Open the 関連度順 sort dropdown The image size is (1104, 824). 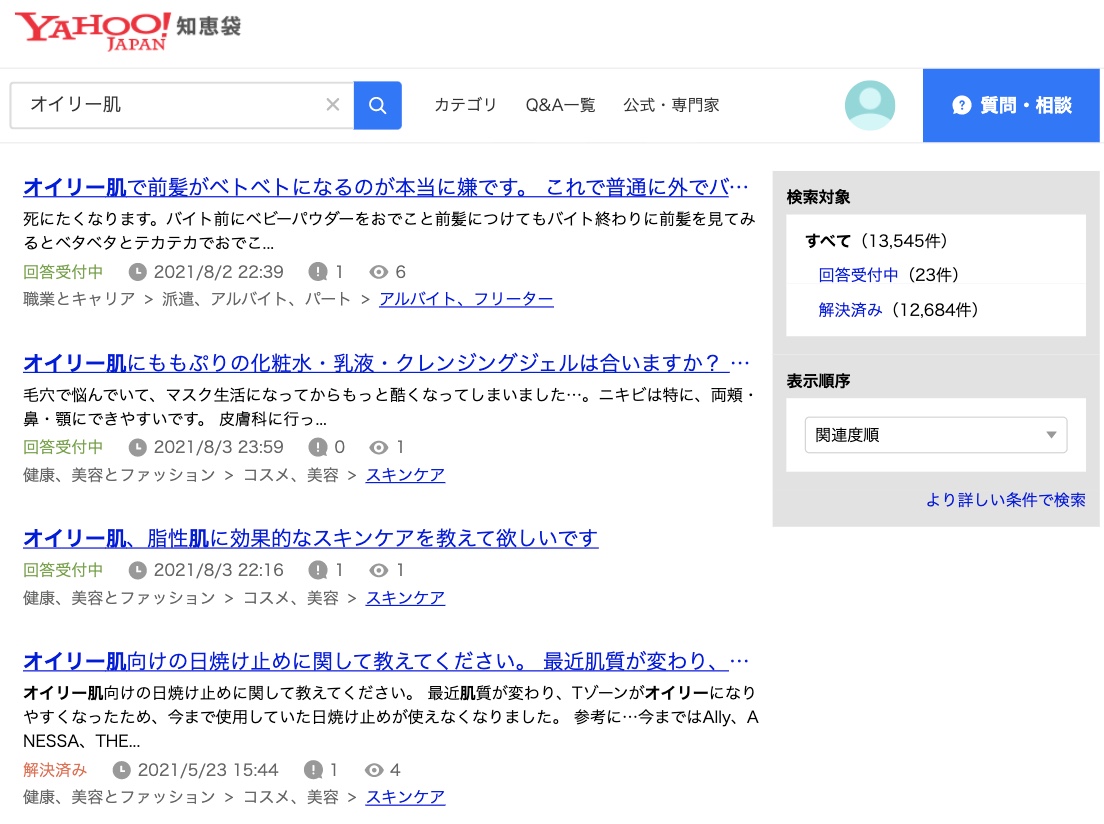click(935, 435)
